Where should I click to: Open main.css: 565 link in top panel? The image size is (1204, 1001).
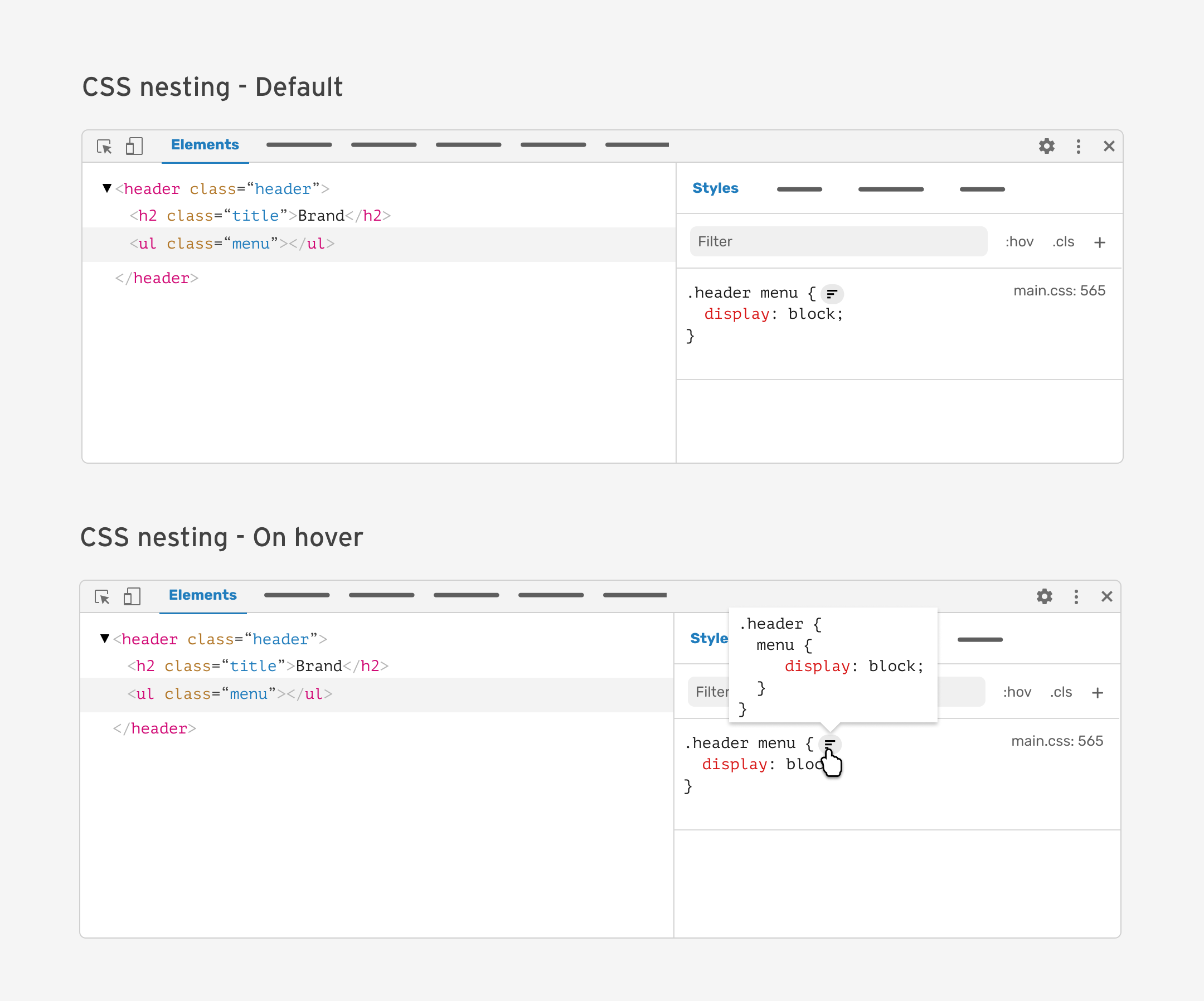1059,291
